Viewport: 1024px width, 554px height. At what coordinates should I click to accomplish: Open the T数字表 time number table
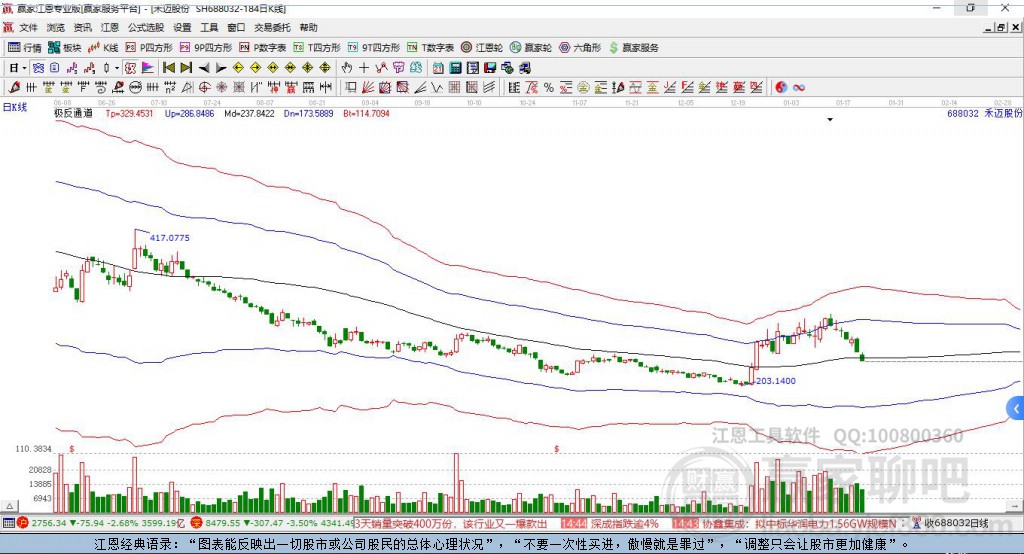click(430, 48)
